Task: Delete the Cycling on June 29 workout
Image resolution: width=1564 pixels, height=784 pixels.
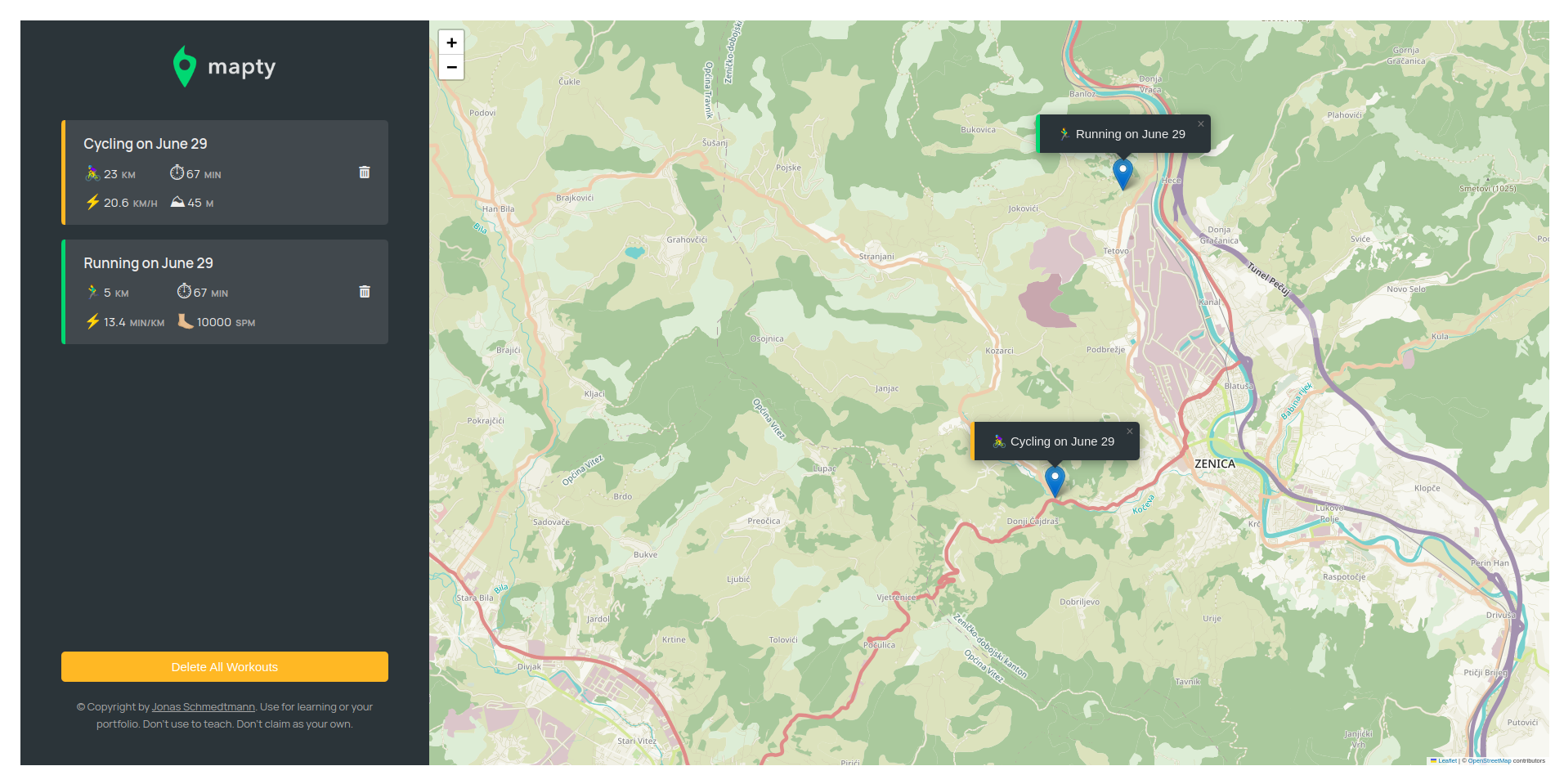Action: tap(365, 172)
